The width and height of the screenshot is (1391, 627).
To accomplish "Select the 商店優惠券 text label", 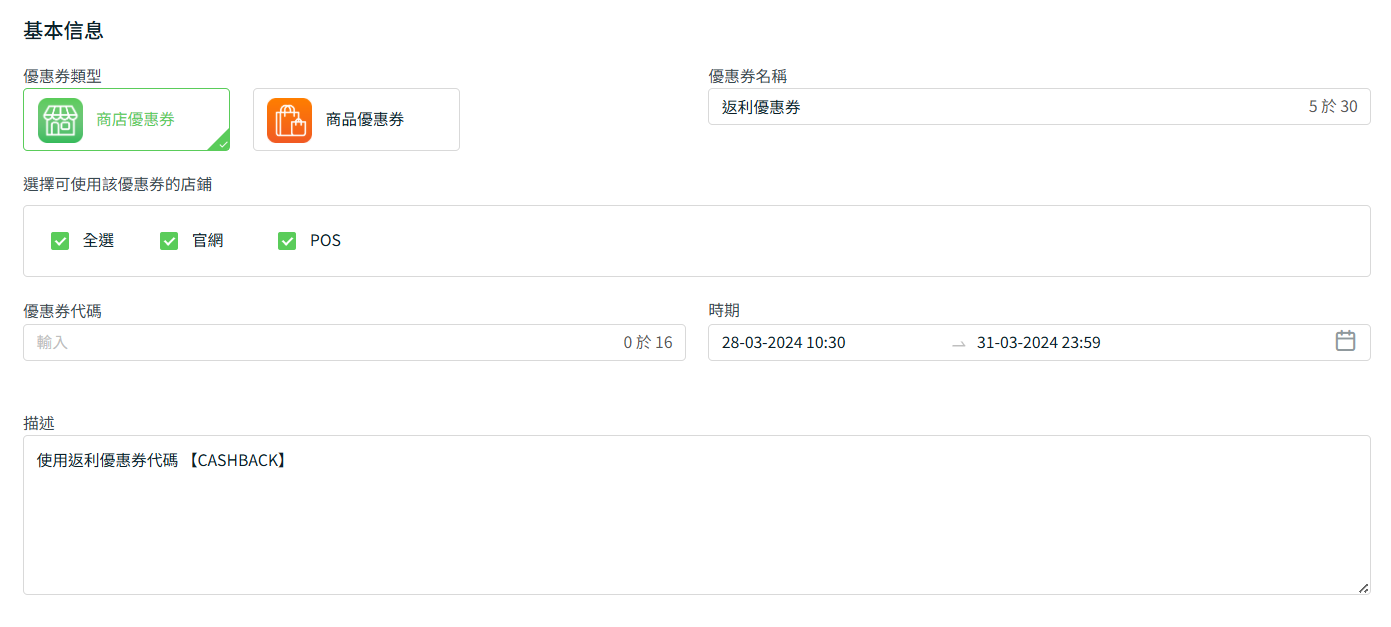I will [135, 120].
